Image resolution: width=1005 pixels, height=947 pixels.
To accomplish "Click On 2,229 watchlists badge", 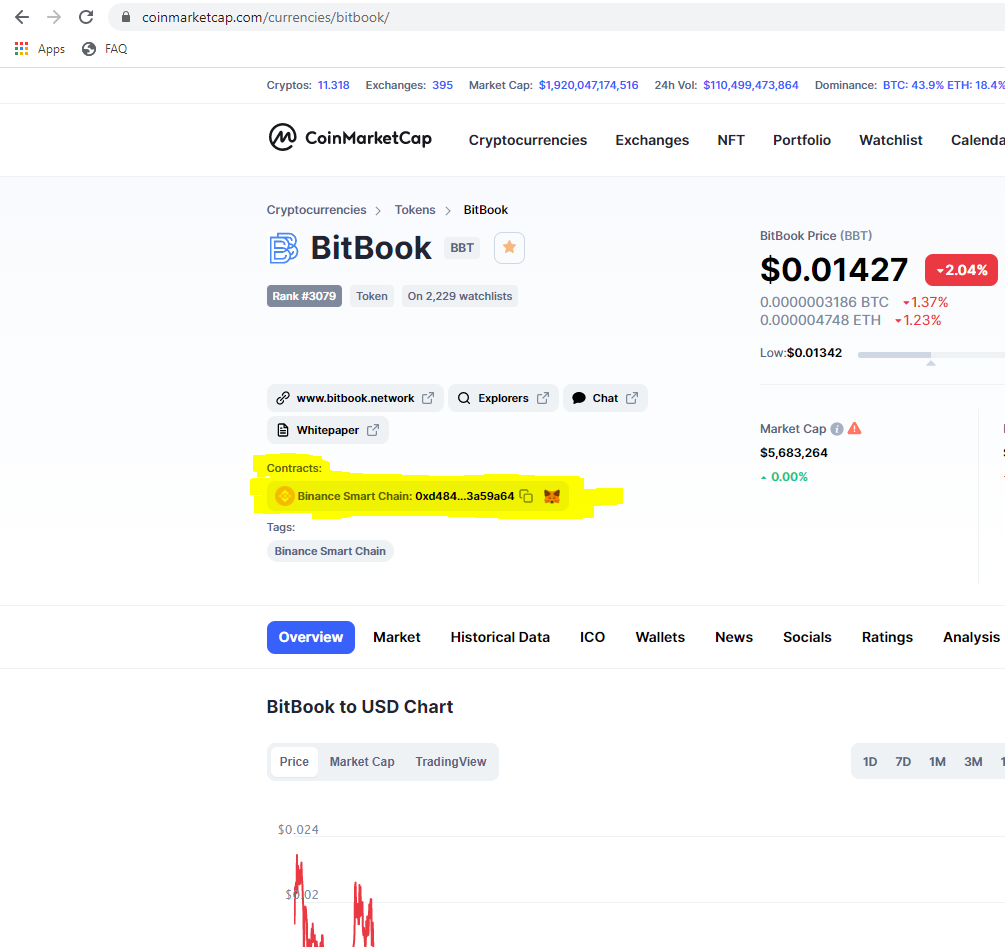I will [x=460, y=296].
